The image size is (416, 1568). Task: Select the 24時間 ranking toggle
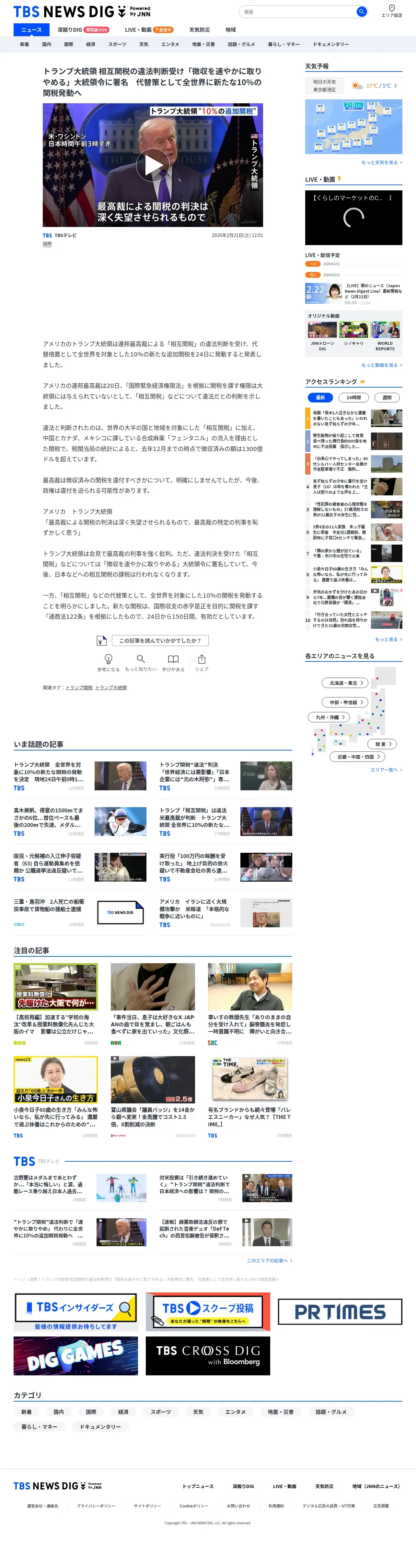353,398
